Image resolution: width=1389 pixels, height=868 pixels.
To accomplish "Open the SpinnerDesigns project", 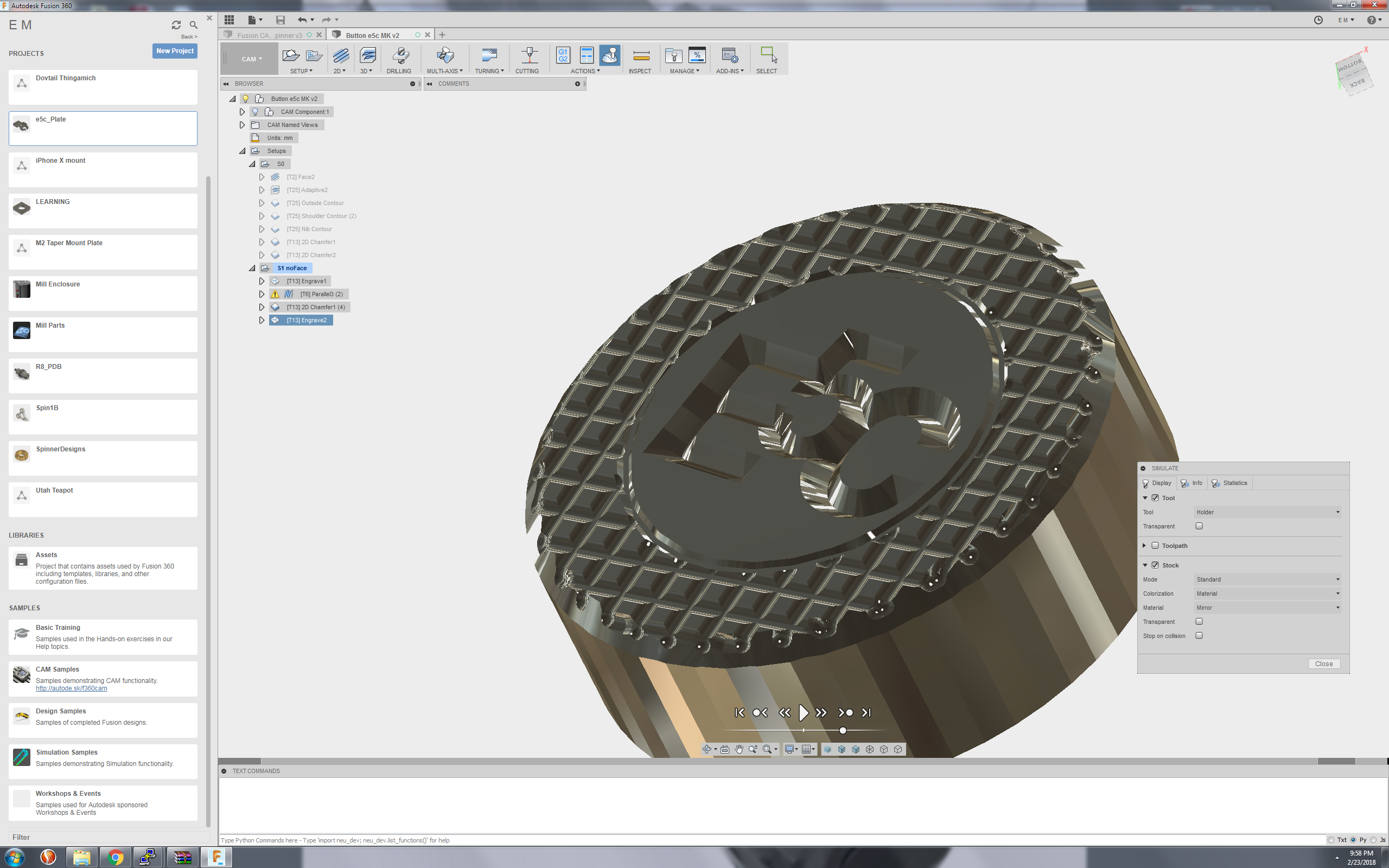I will pyautogui.click(x=103, y=458).
